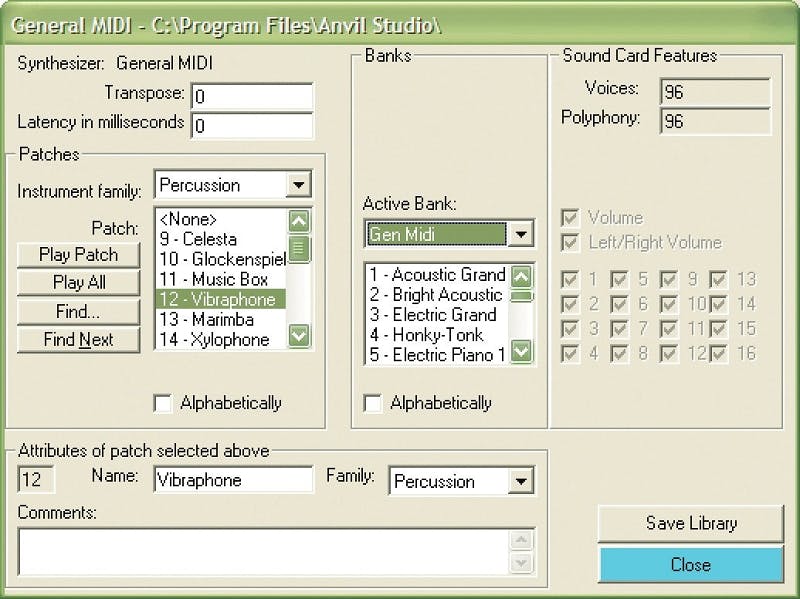
Task: Click the patch Name field
Action: (x=234, y=480)
